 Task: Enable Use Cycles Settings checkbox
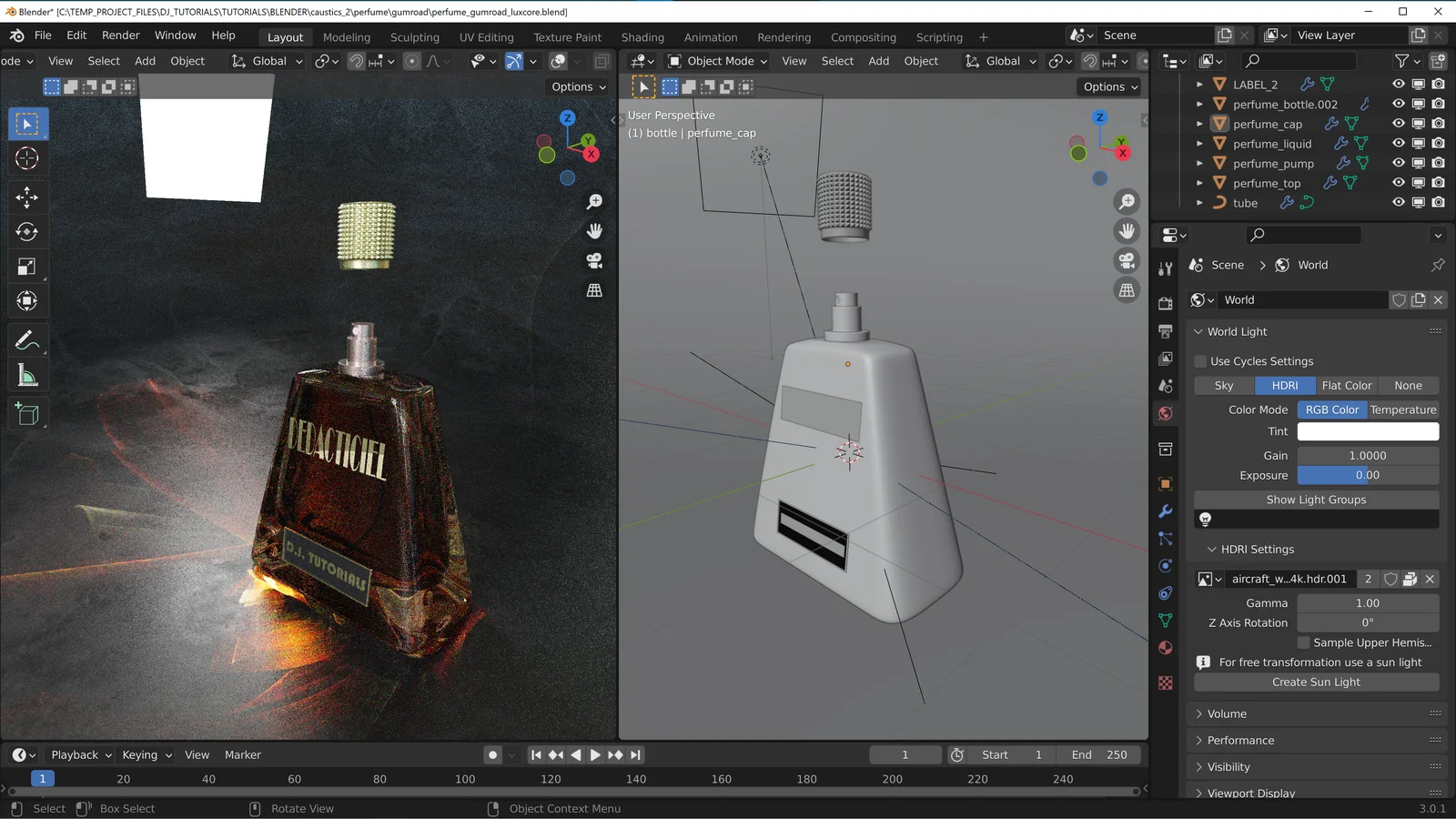[x=1200, y=360]
